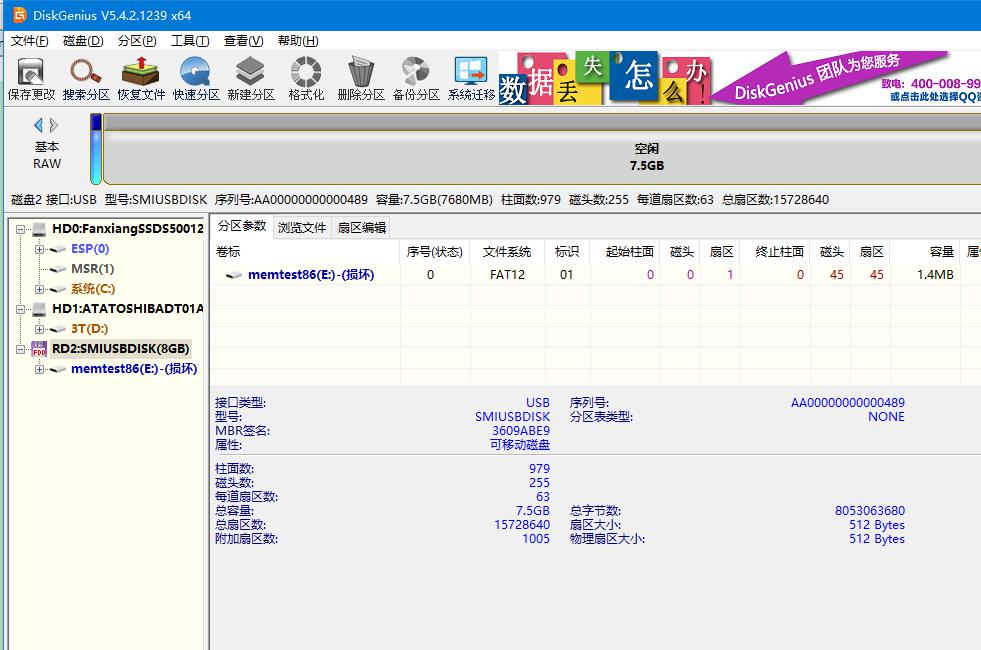Open the 分区(P) menu
981x650 pixels.
137,41
